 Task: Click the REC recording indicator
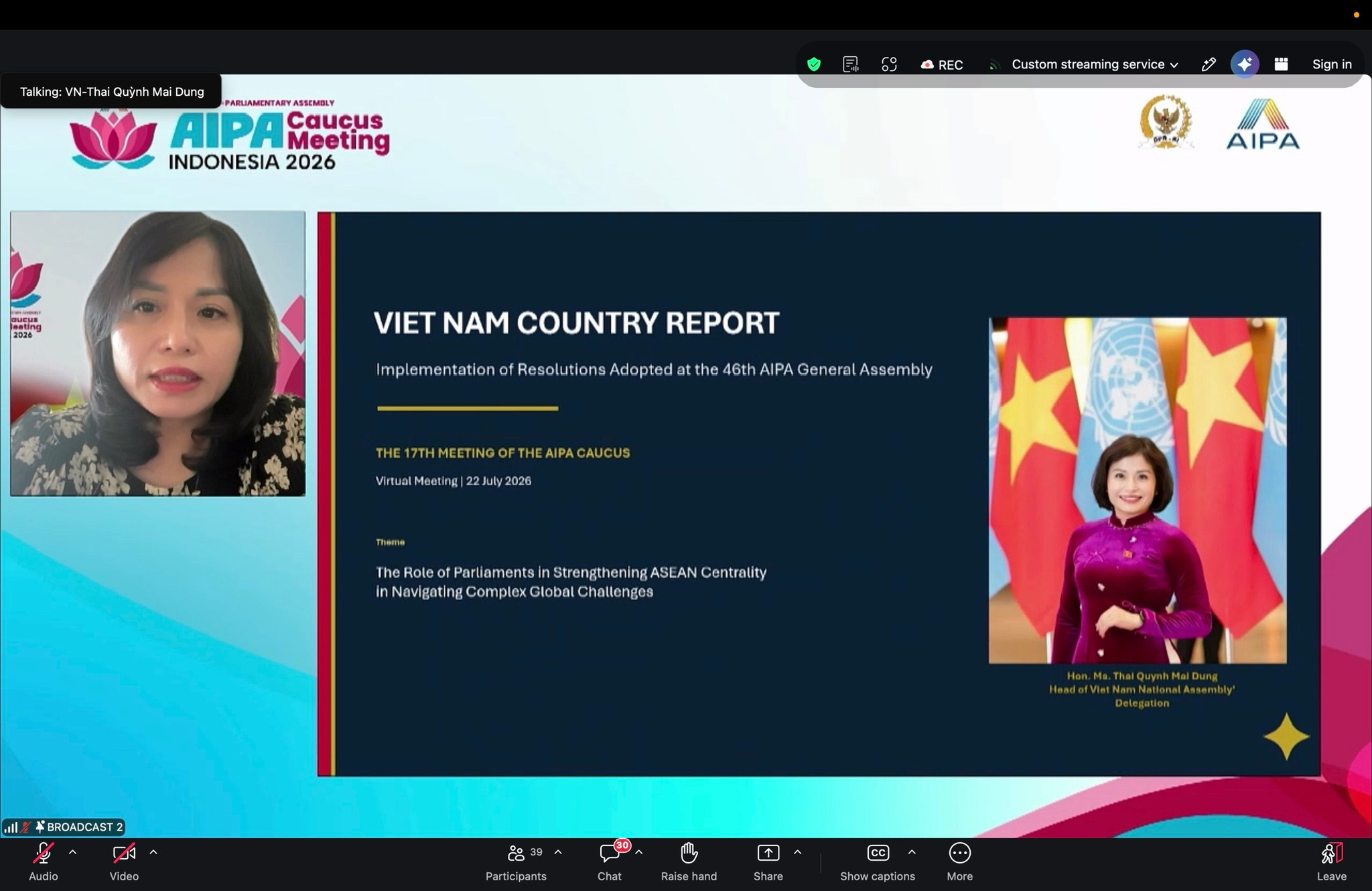(x=941, y=64)
